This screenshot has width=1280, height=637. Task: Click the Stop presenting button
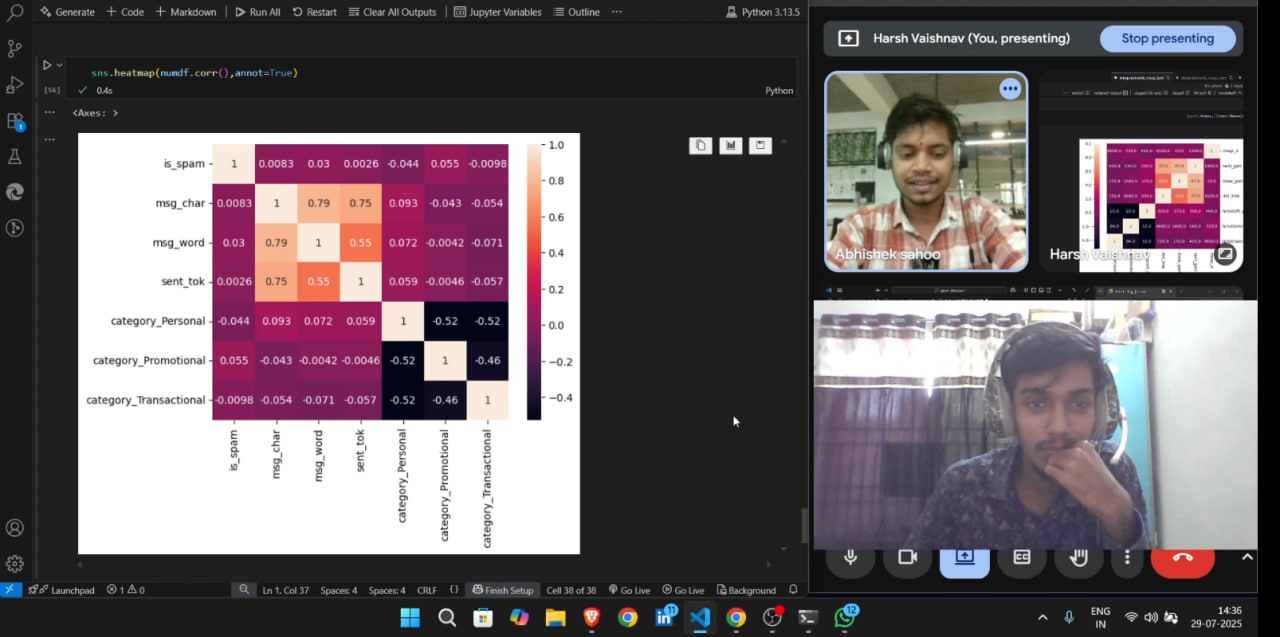(1167, 38)
